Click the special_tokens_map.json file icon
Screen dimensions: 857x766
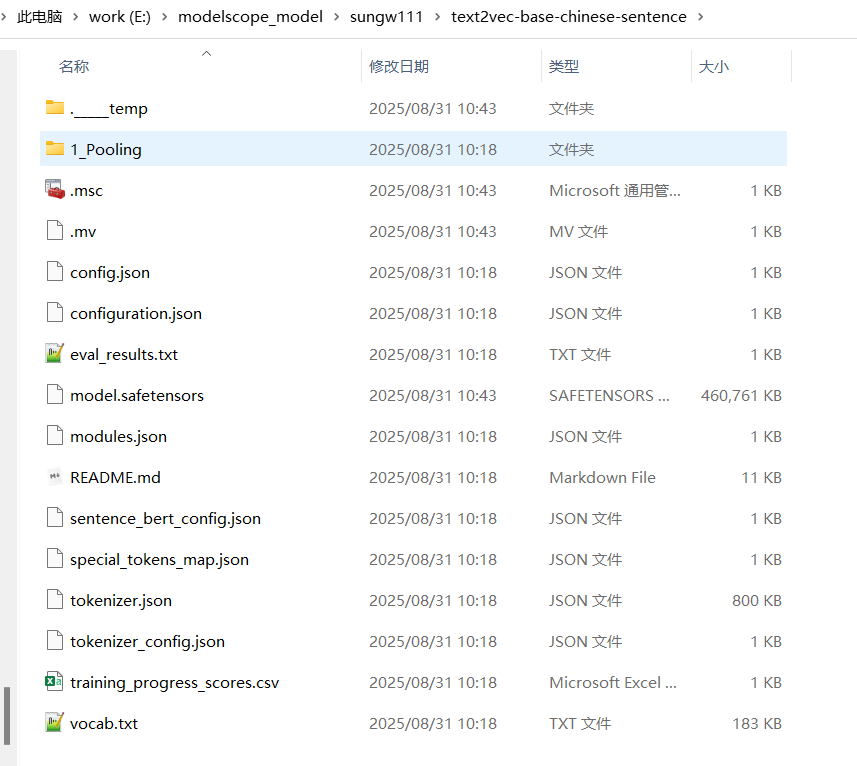coord(55,558)
